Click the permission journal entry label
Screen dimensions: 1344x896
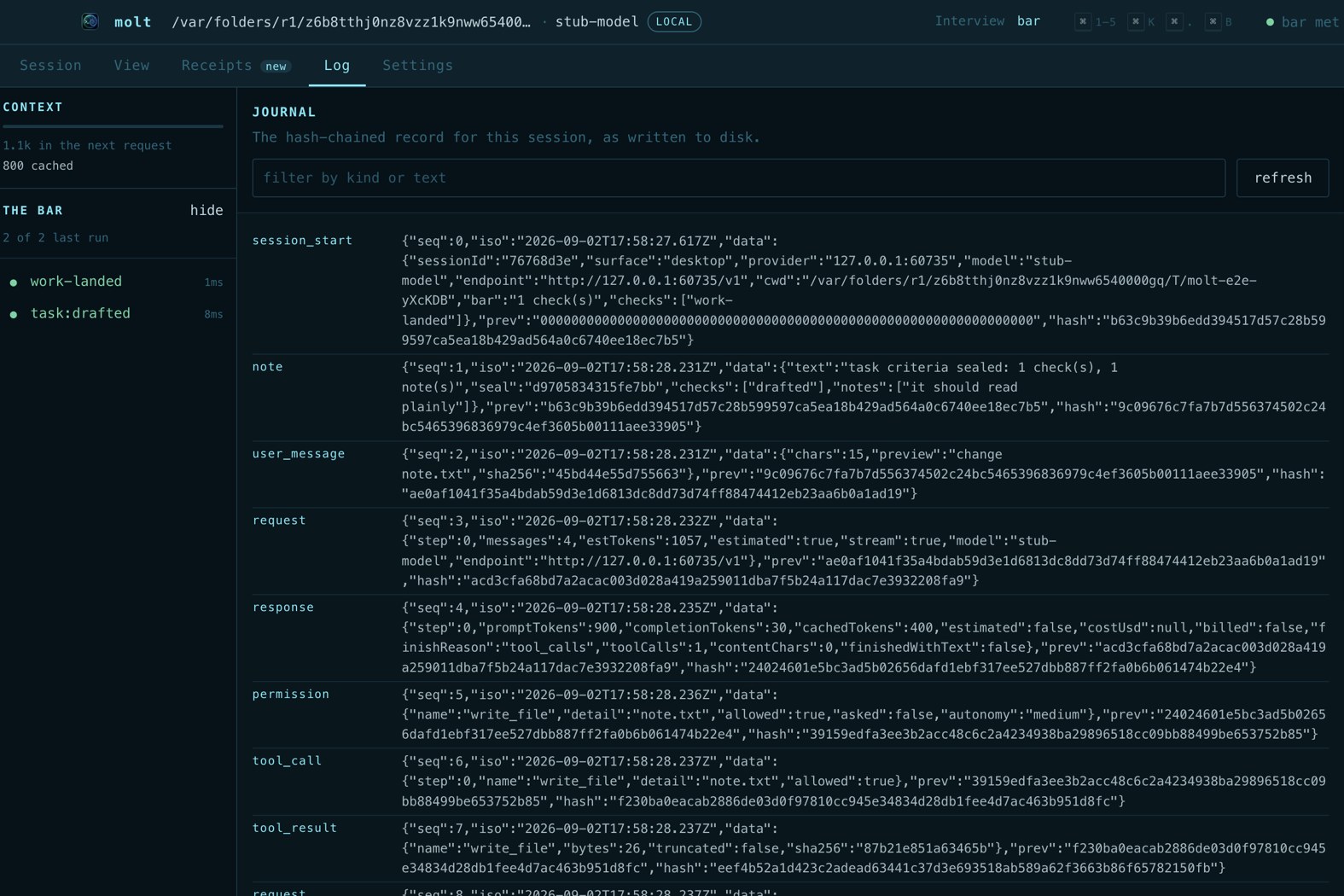291,695
